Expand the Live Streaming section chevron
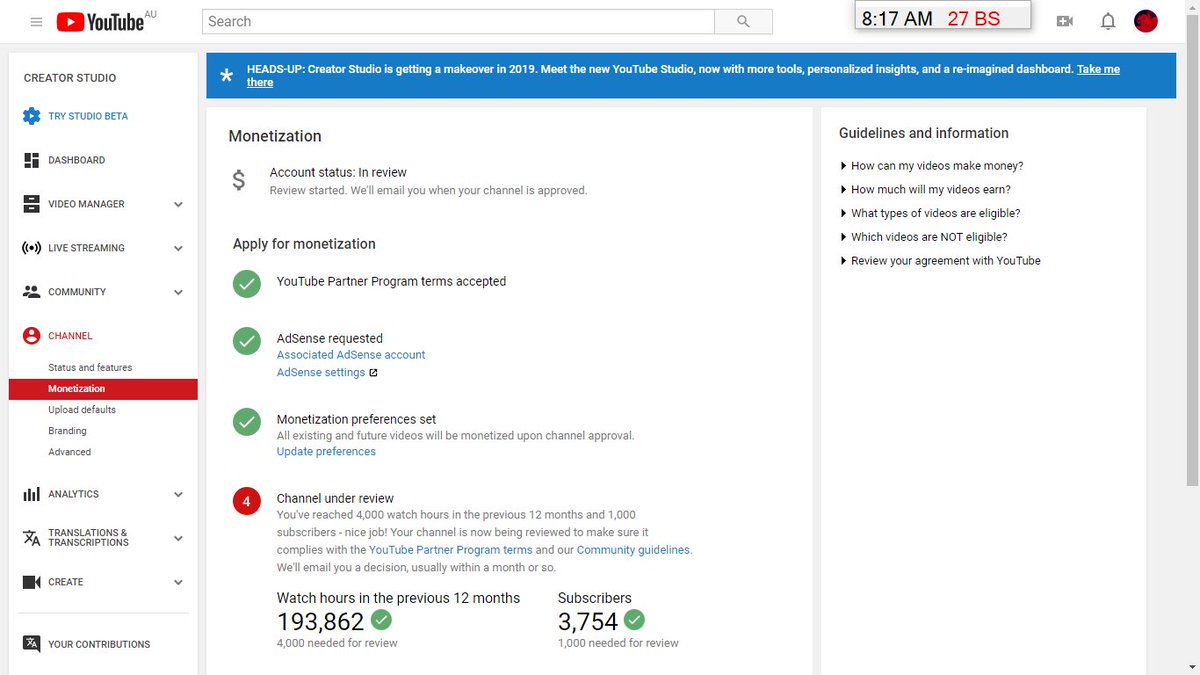 coord(178,249)
